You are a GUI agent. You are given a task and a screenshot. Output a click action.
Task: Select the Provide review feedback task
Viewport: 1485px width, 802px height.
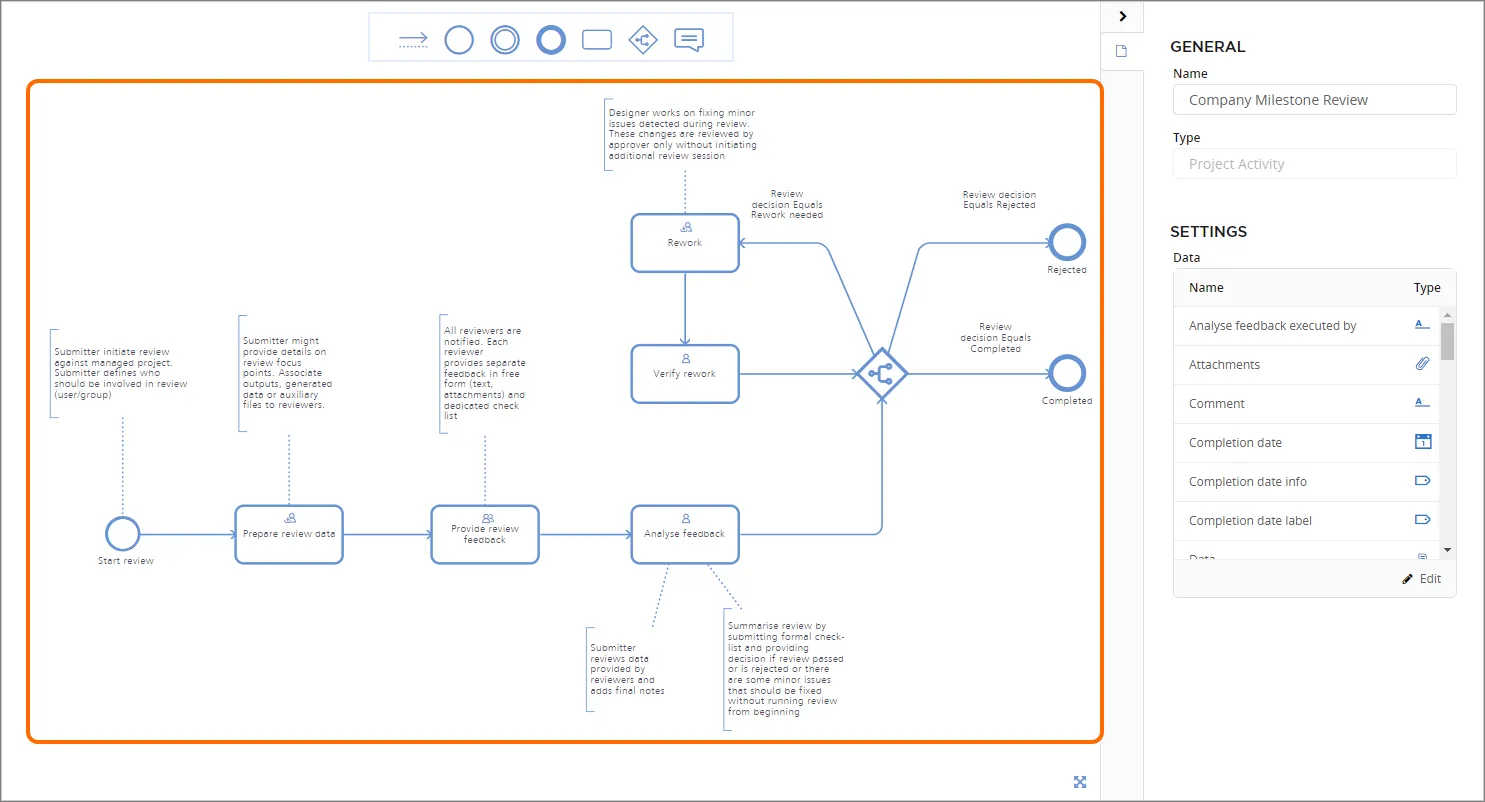(x=485, y=534)
